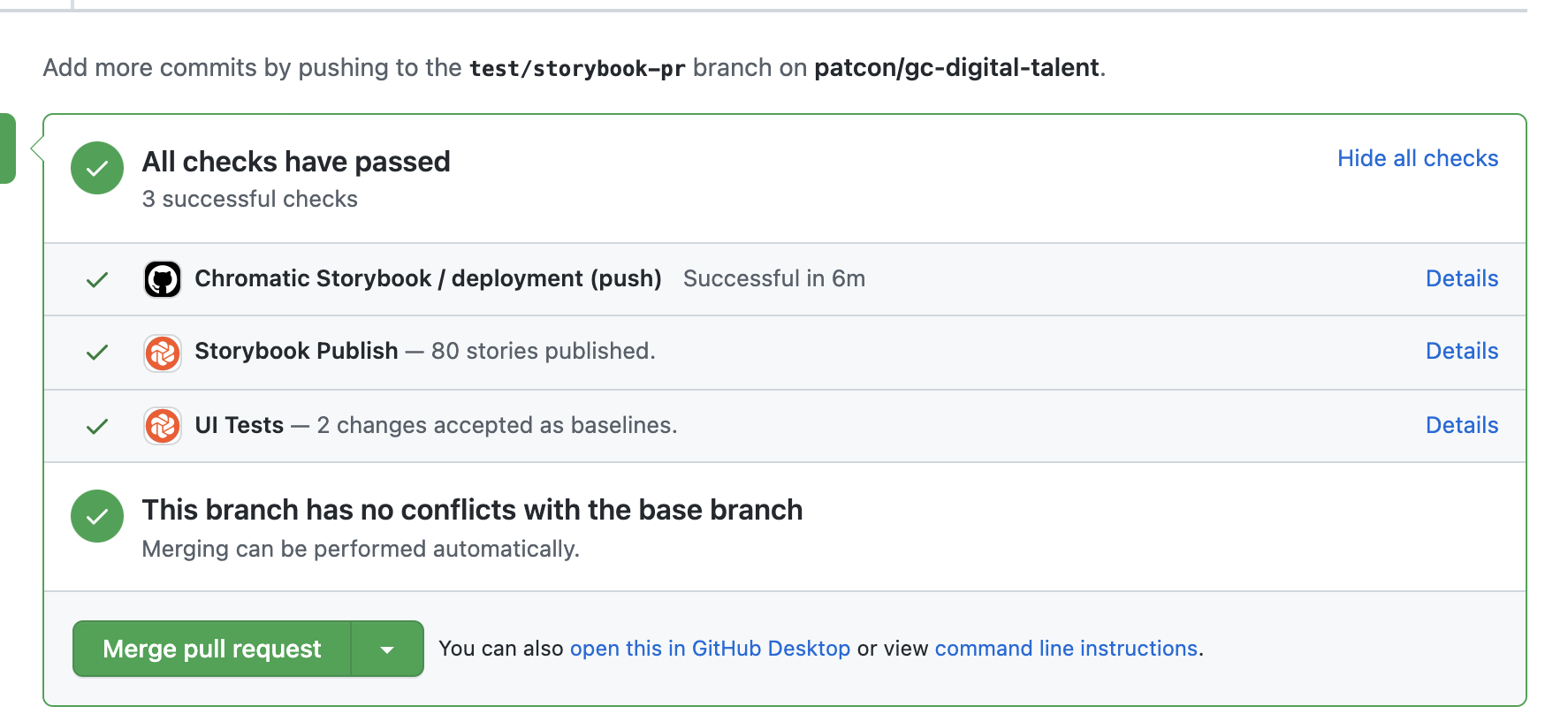The image size is (1568, 714).
Task: Click the Storybook Publish check name
Action: tap(296, 351)
